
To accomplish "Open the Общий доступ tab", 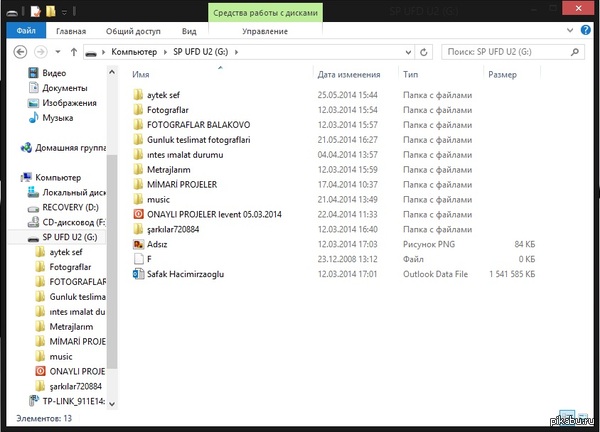I will click(133, 31).
